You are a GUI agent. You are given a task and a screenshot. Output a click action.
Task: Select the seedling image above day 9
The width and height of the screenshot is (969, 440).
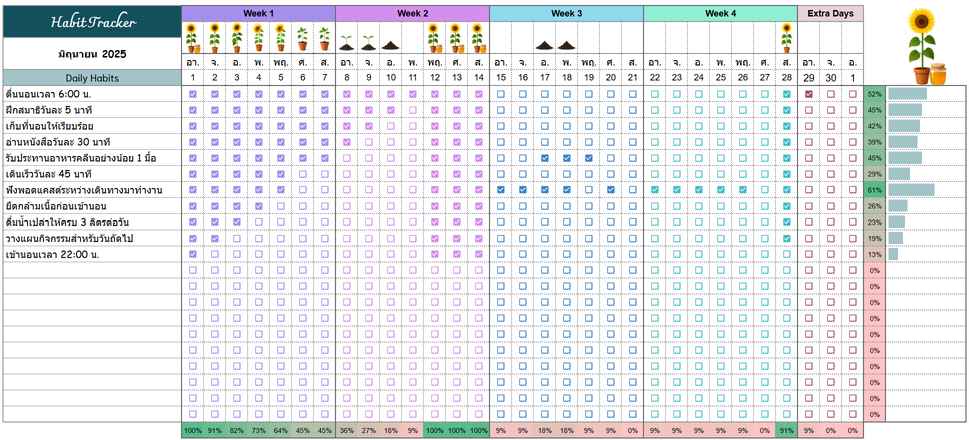pos(368,43)
